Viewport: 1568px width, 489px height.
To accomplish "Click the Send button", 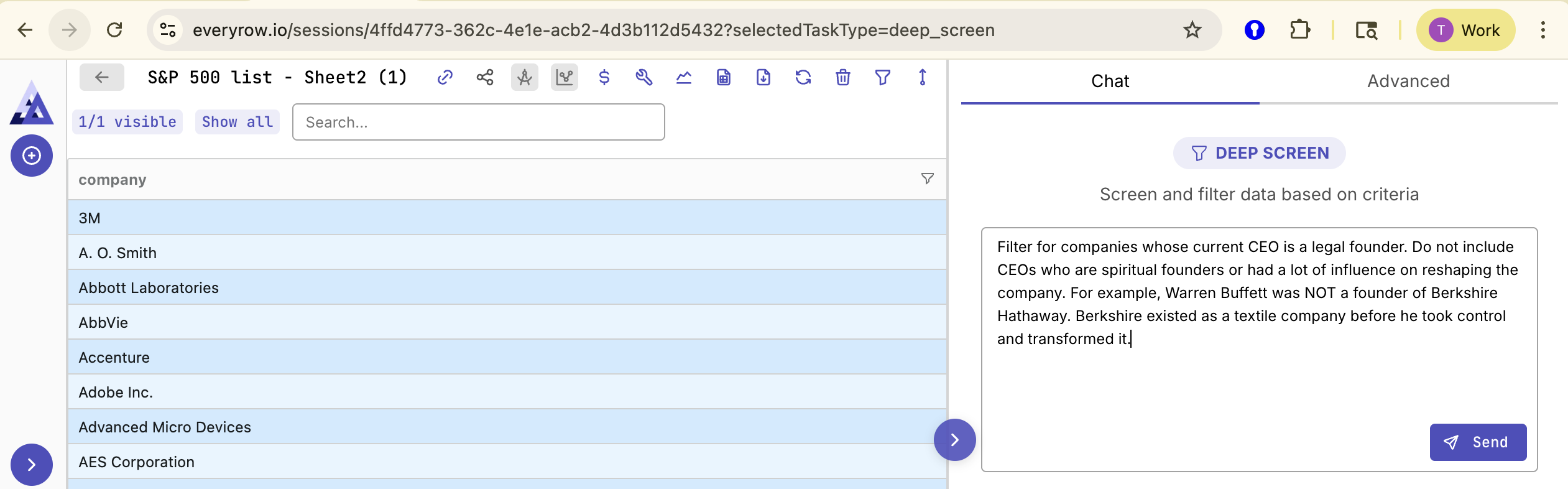I will point(1478,442).
